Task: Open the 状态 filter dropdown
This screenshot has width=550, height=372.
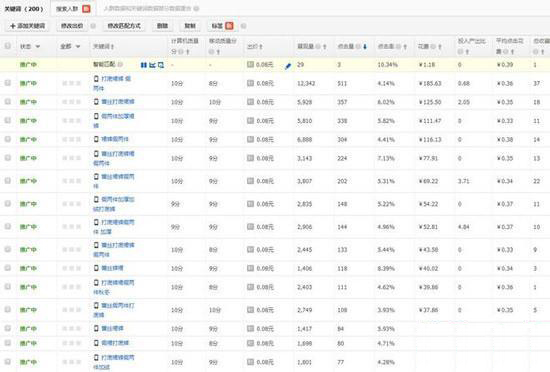Action: 30,46
